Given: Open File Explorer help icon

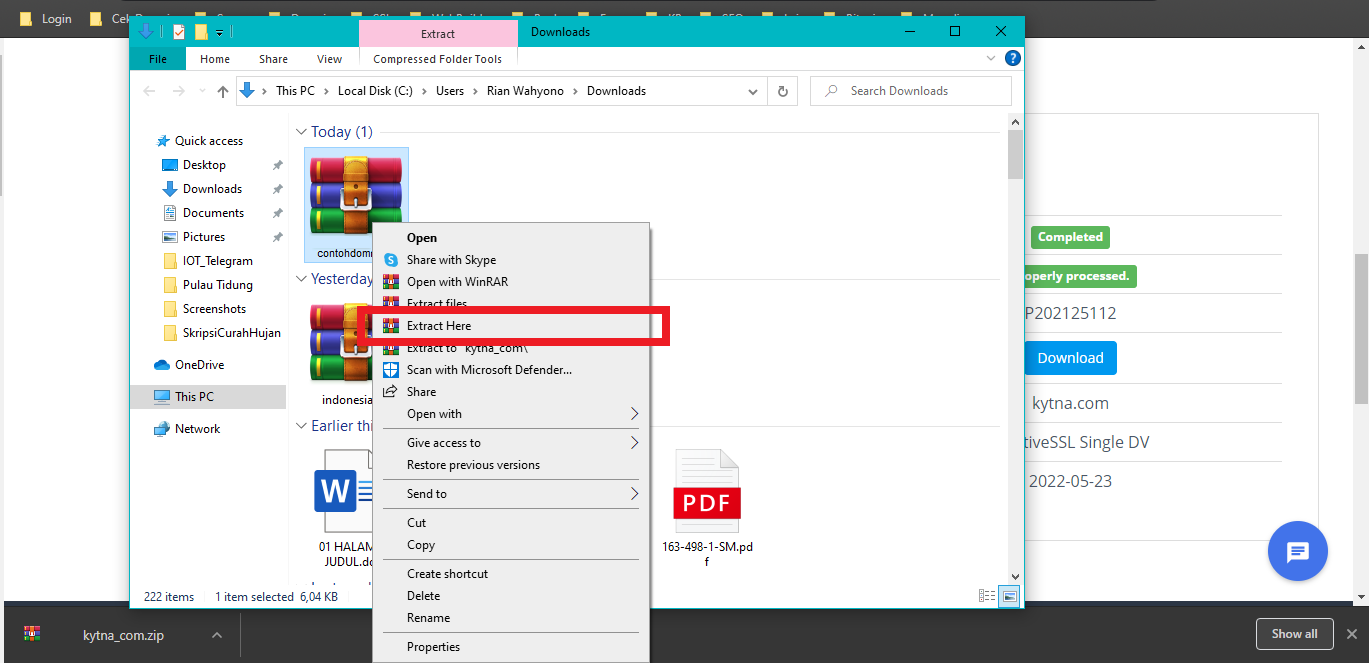Looking at the screenshot, I should point(1012,59).
